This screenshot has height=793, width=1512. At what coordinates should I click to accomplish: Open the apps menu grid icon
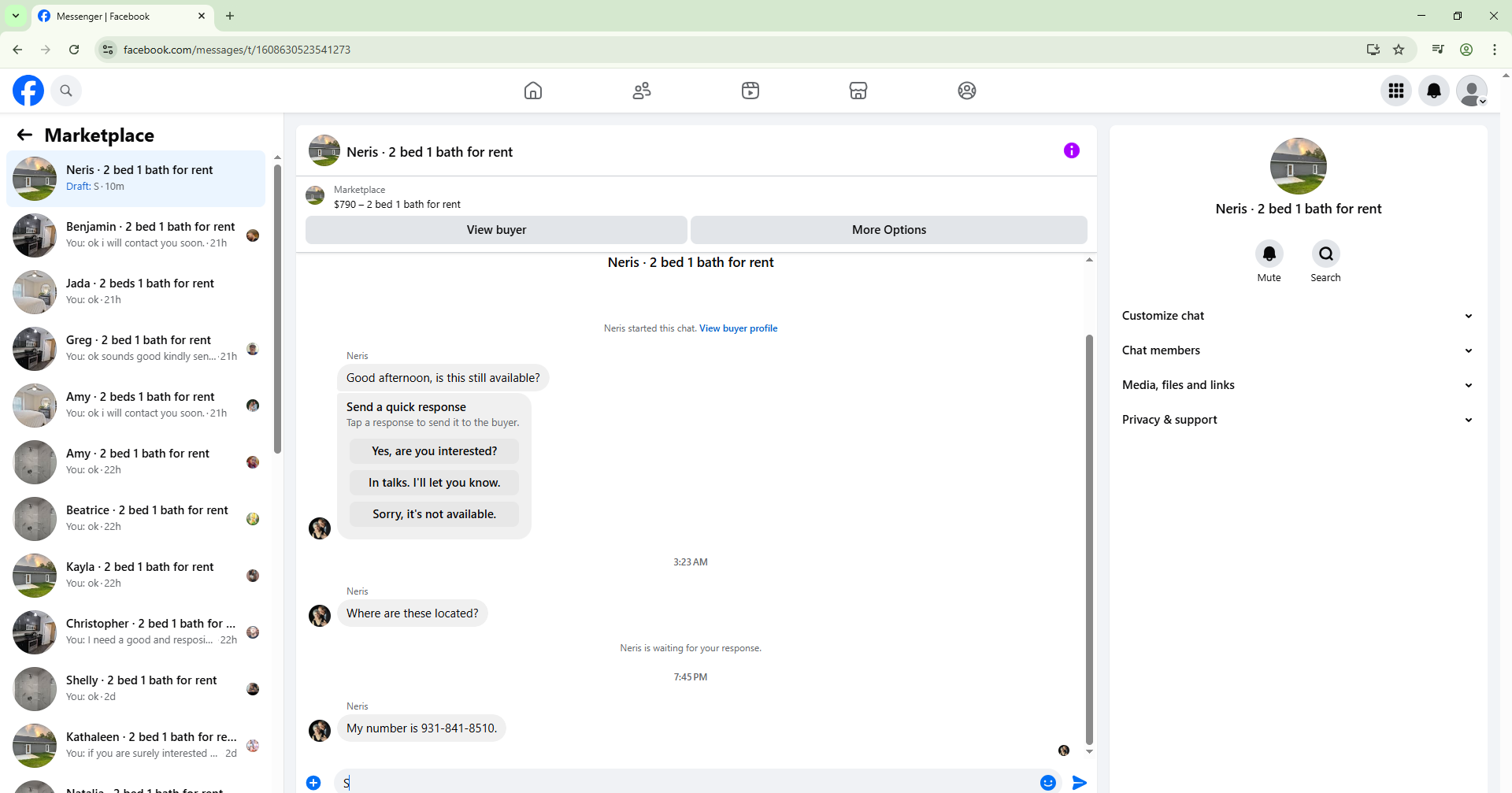tap(1396, 91)
